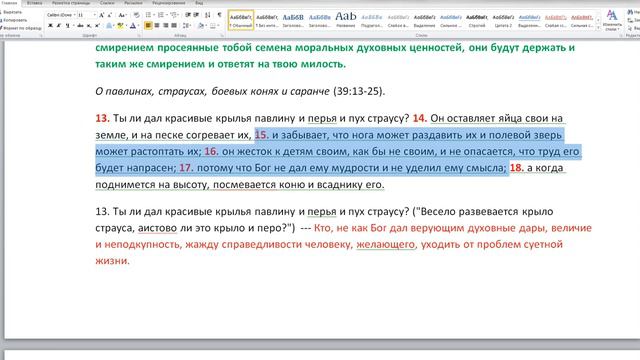The image size is (640, 360).
Task: Cut selection with Вырезать
Action: [x=11, y=12]
